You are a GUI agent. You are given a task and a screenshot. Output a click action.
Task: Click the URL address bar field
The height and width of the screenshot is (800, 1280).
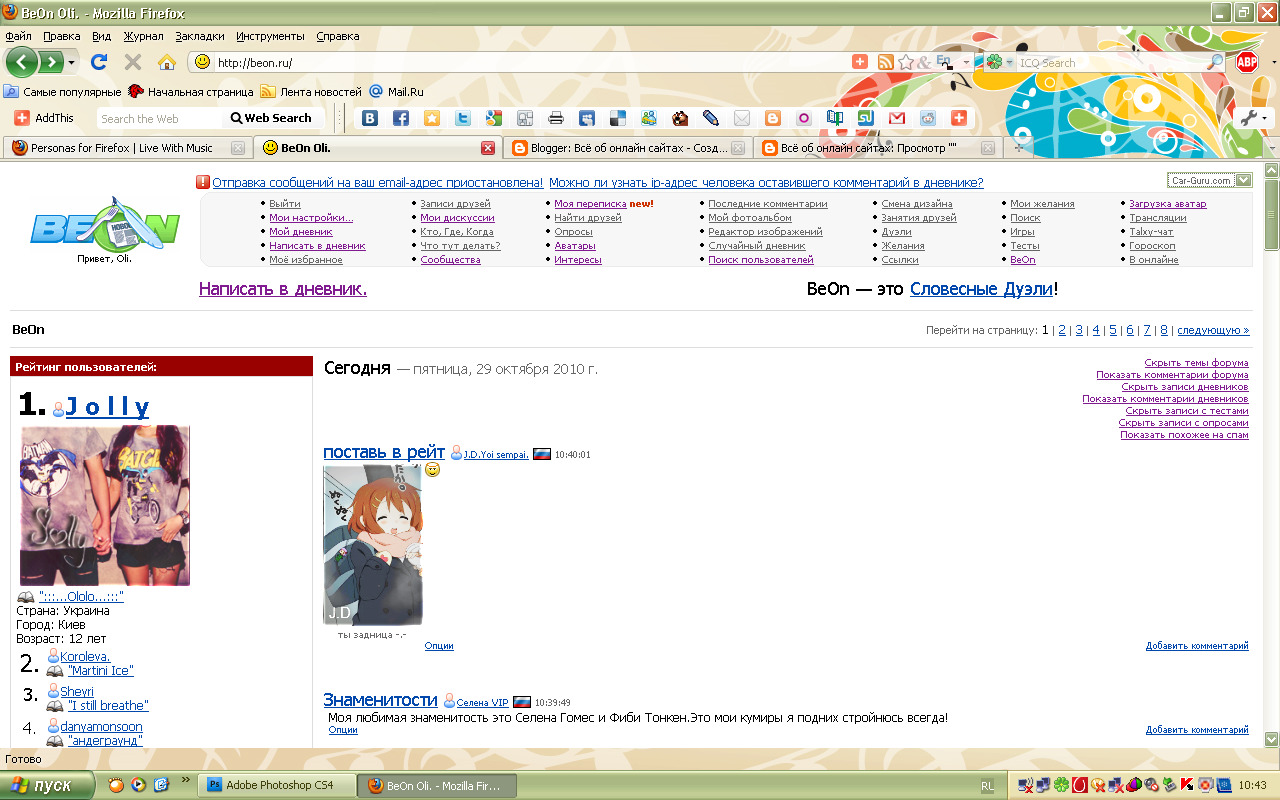pos(530,62)
